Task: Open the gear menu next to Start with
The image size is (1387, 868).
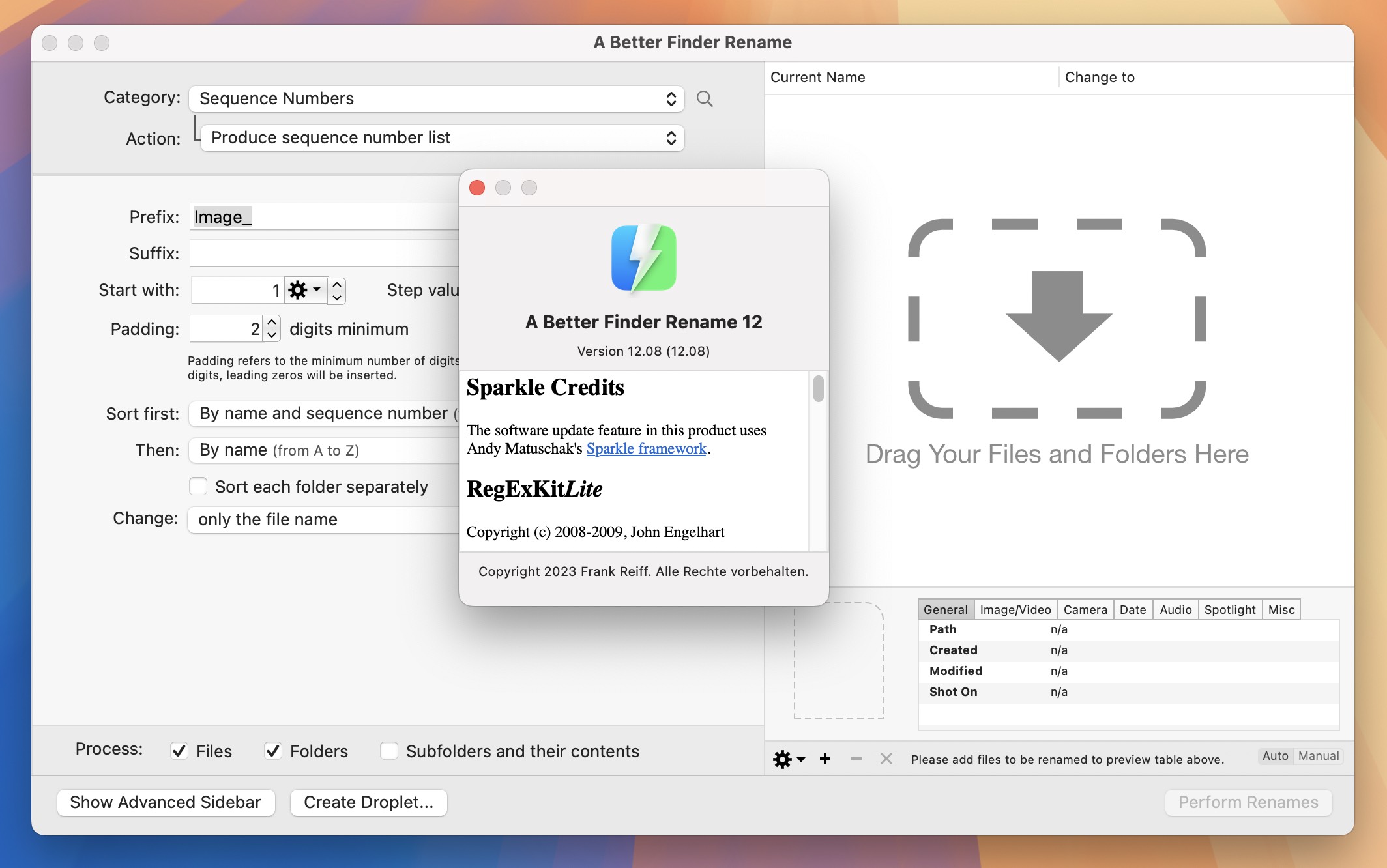Action: (x=305, y=290)
